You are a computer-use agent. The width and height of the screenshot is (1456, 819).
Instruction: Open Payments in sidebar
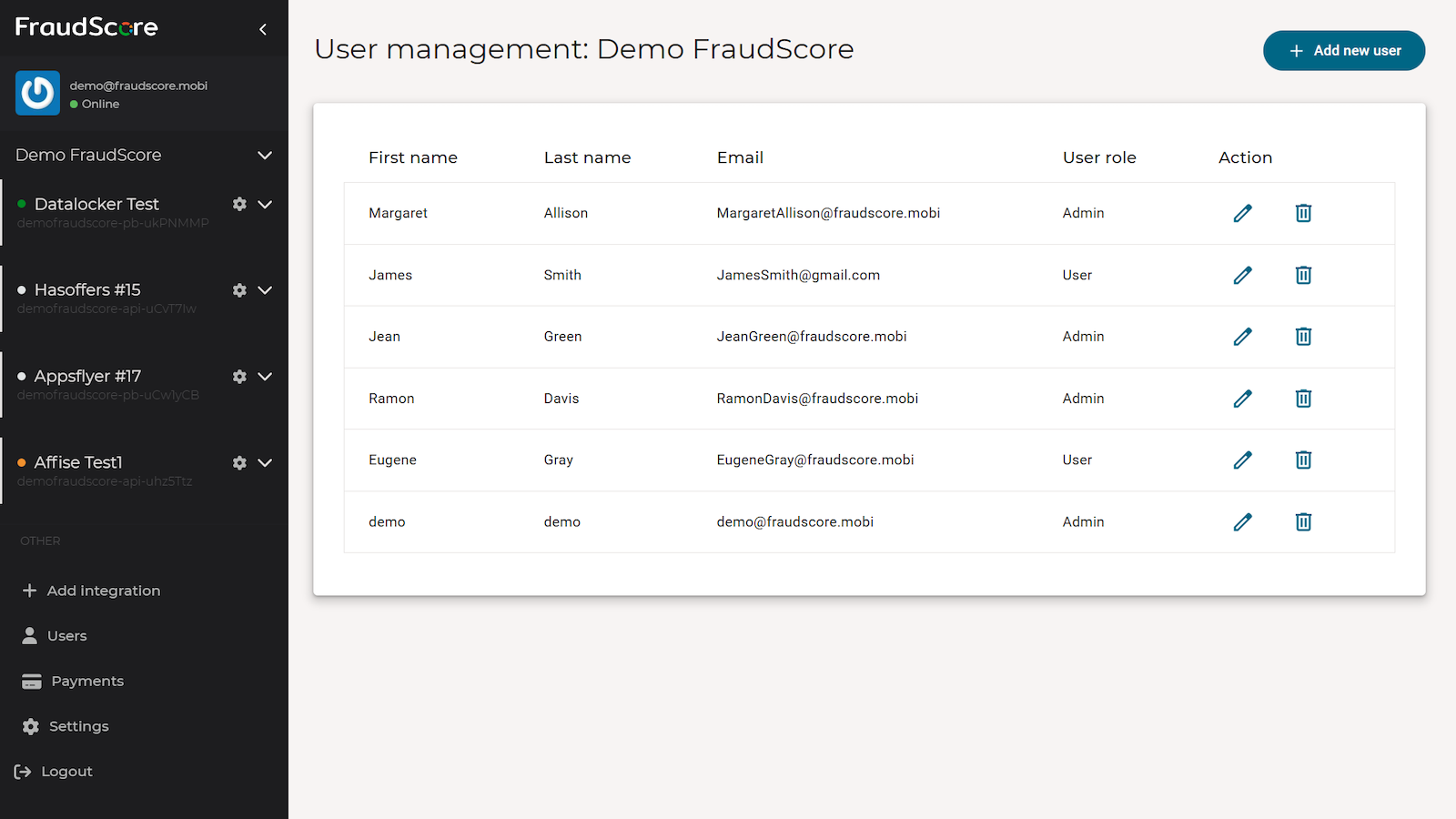click(73, 681)
